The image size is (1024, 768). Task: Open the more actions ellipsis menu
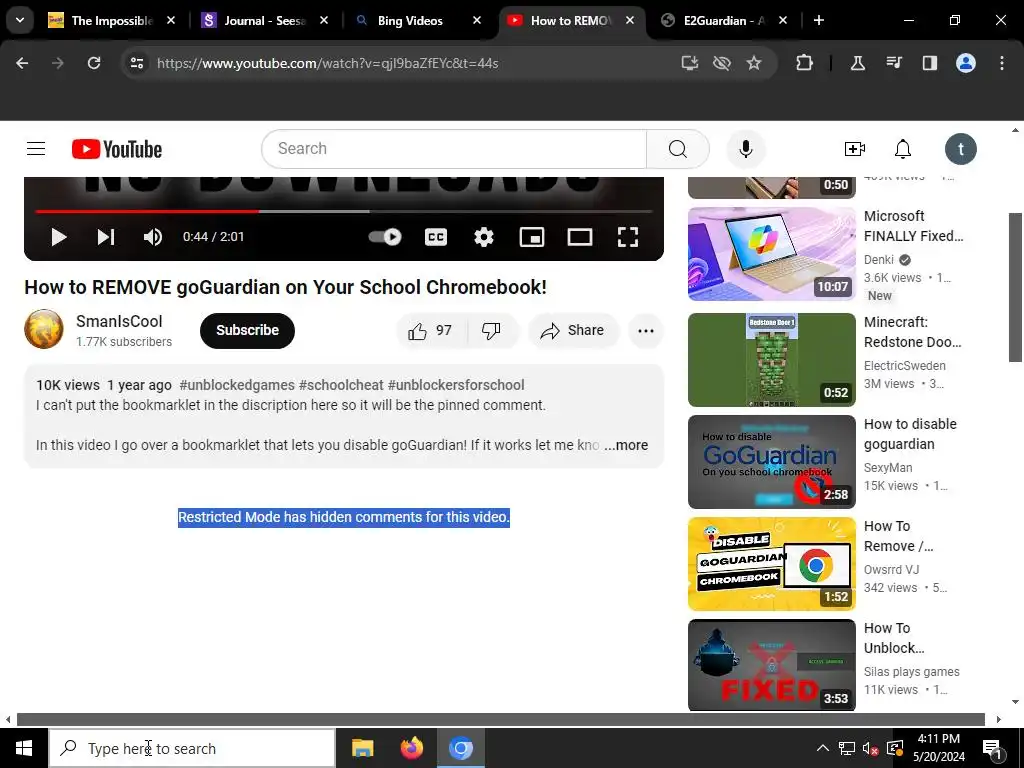[646, 330]
